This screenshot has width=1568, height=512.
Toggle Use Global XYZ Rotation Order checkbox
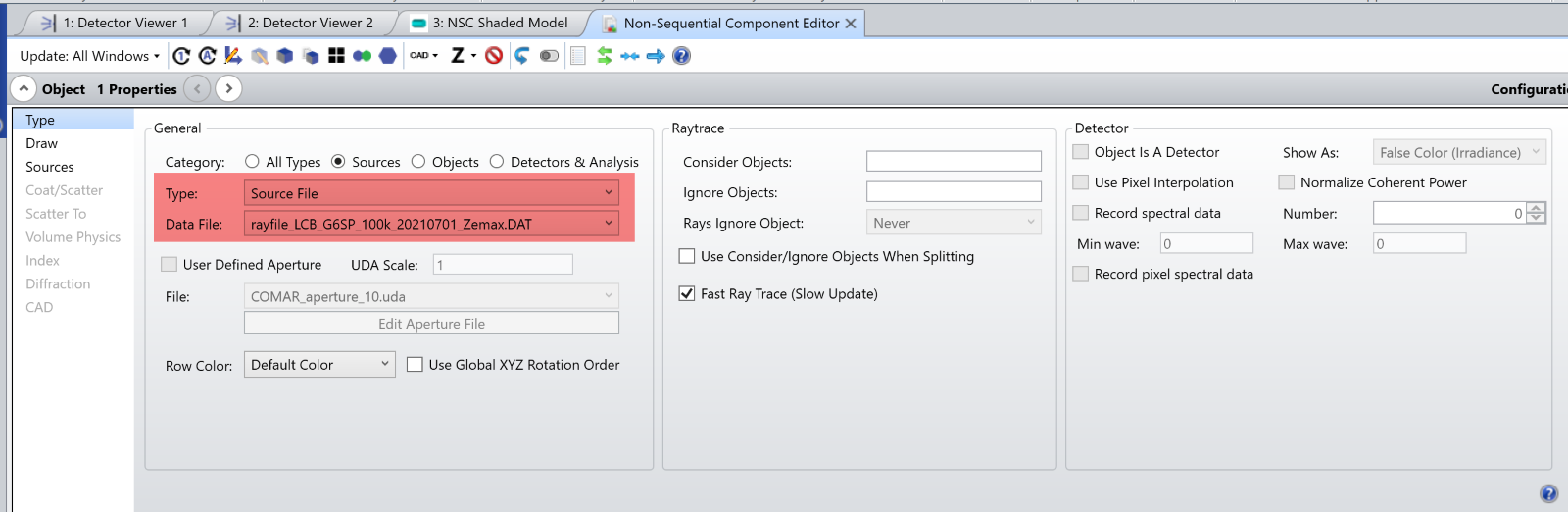pyautogui.click(x=415, y=365)
